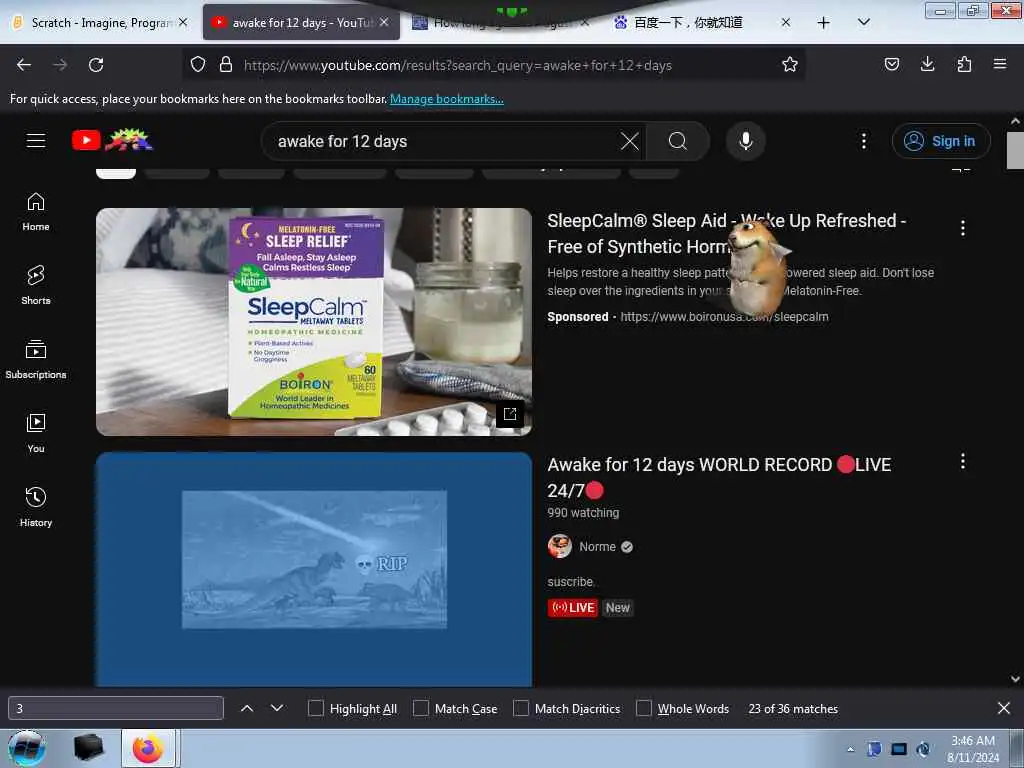1024x768 pixels.
Task: Show hidden system tray icons arrow
Action: point(850,750)
